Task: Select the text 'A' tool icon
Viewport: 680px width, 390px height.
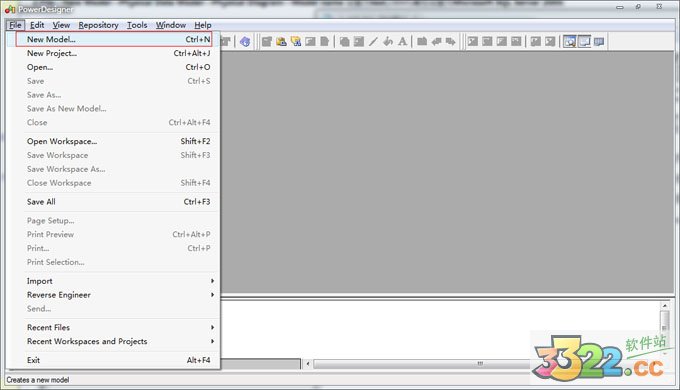Action: pyautogui.click(x=402, y=42)
